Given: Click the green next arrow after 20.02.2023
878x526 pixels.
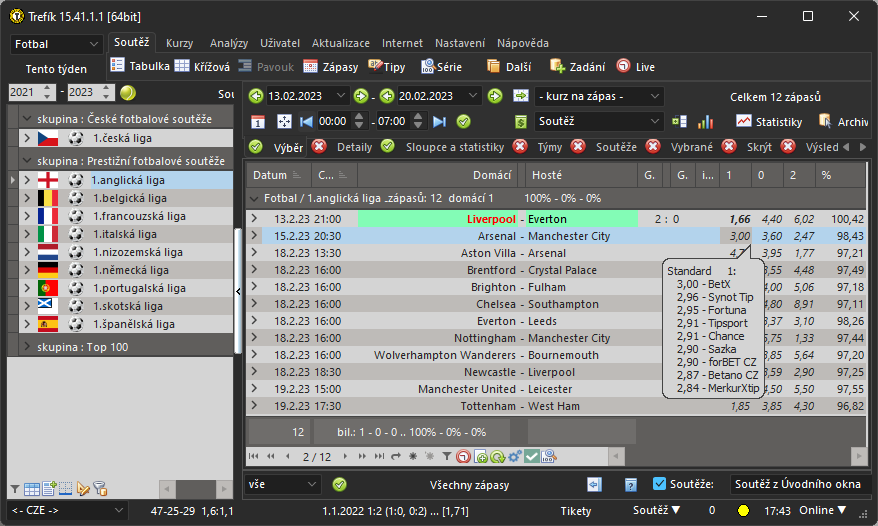Looking at the screenshot, I should [495, 96].
